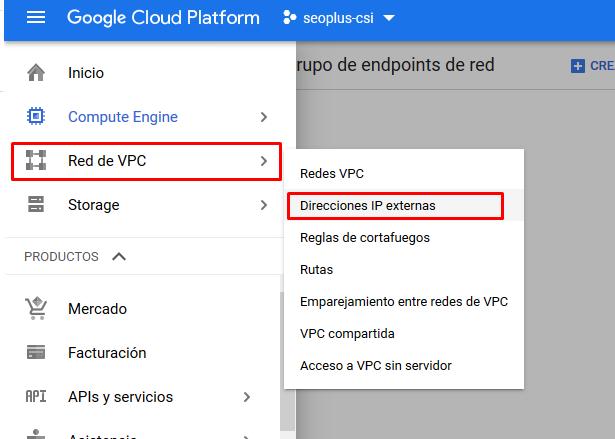This screenshot has height=439, width=615.
Task: Collapse the PRODUCTOS section
Action: (x=119, y=257)
